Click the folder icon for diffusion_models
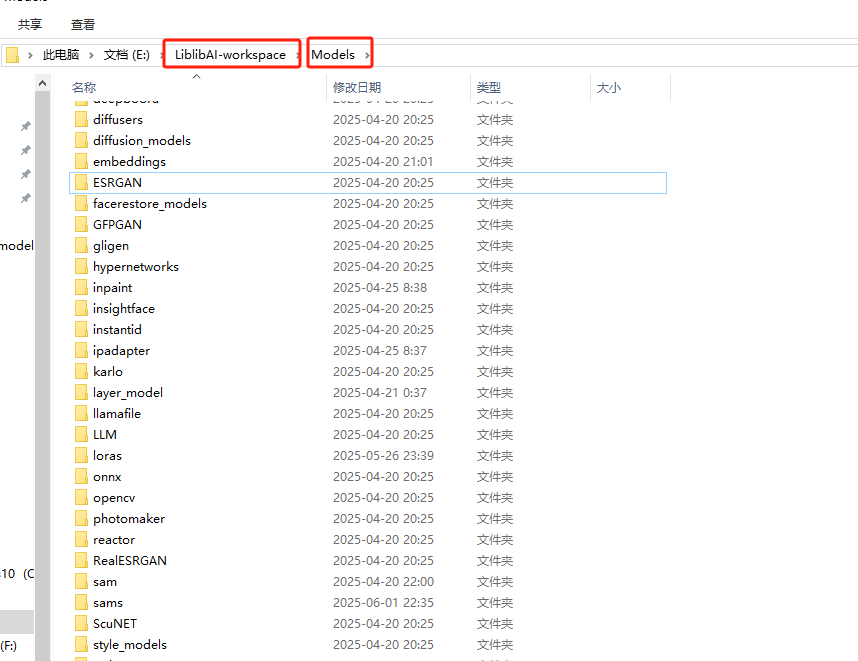Viewport: 858px width, 661px height. 82,141
